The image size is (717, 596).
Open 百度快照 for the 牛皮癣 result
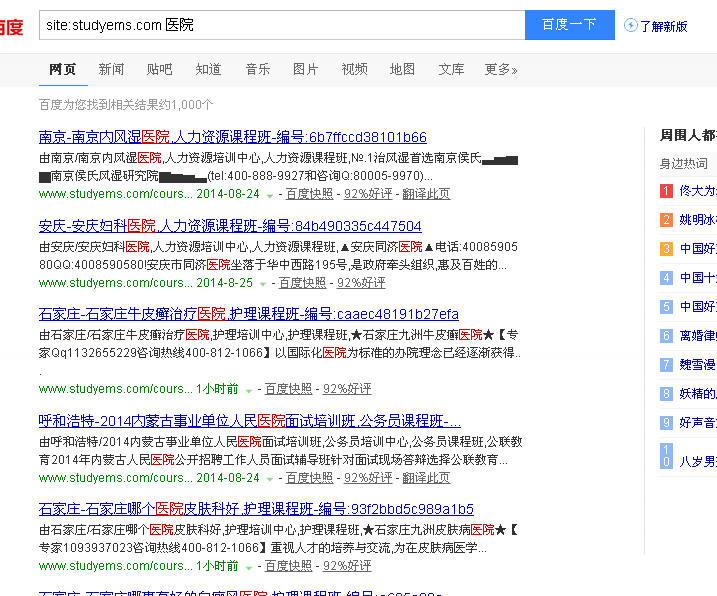pyautogui.click(x=289, y=389)
